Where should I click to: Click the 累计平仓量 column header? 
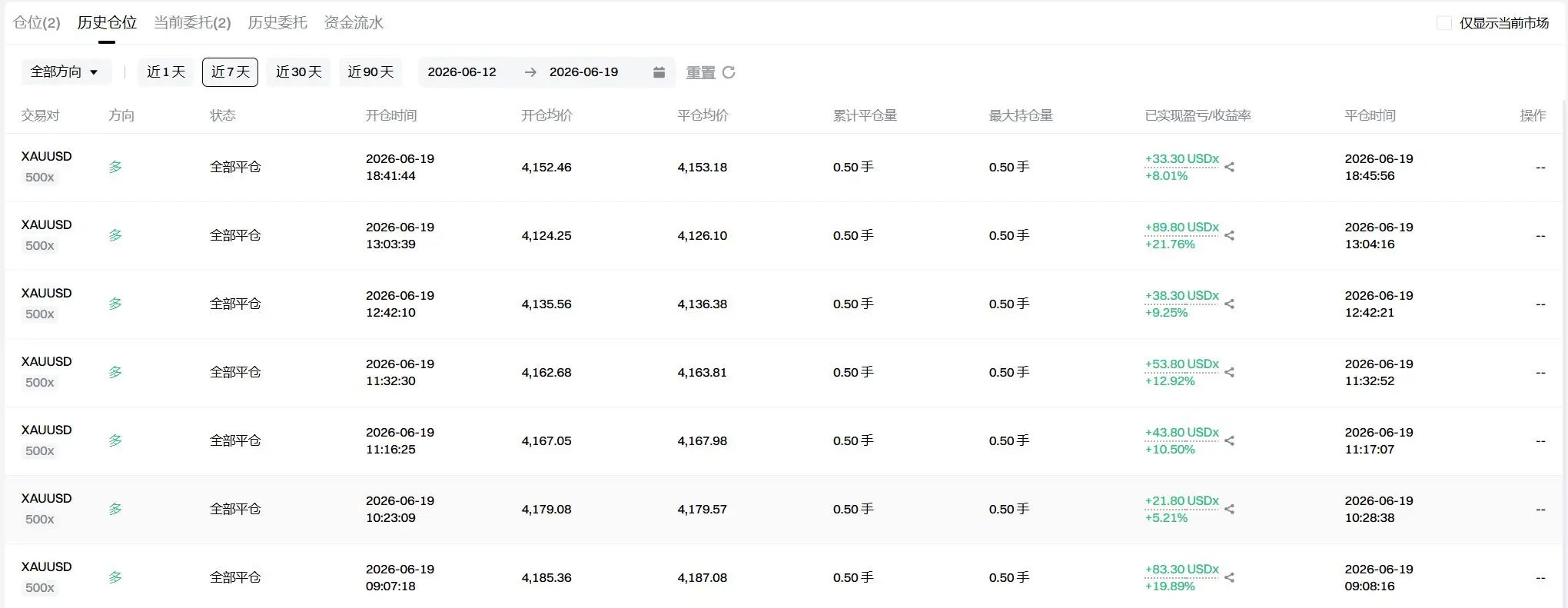click(x=865, y=115)
